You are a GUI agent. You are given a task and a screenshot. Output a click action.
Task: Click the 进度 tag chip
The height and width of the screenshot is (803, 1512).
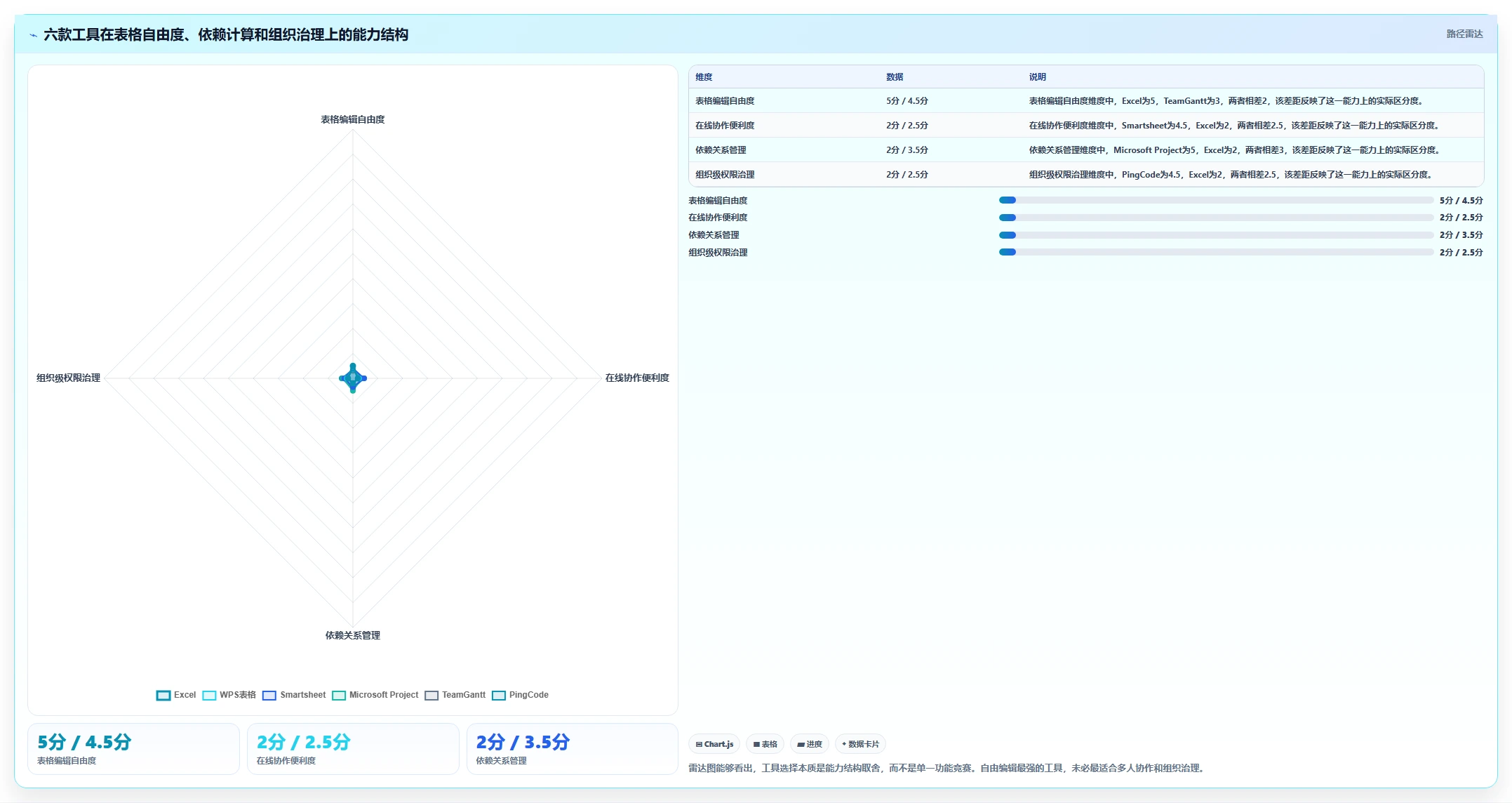click(810, 744)
